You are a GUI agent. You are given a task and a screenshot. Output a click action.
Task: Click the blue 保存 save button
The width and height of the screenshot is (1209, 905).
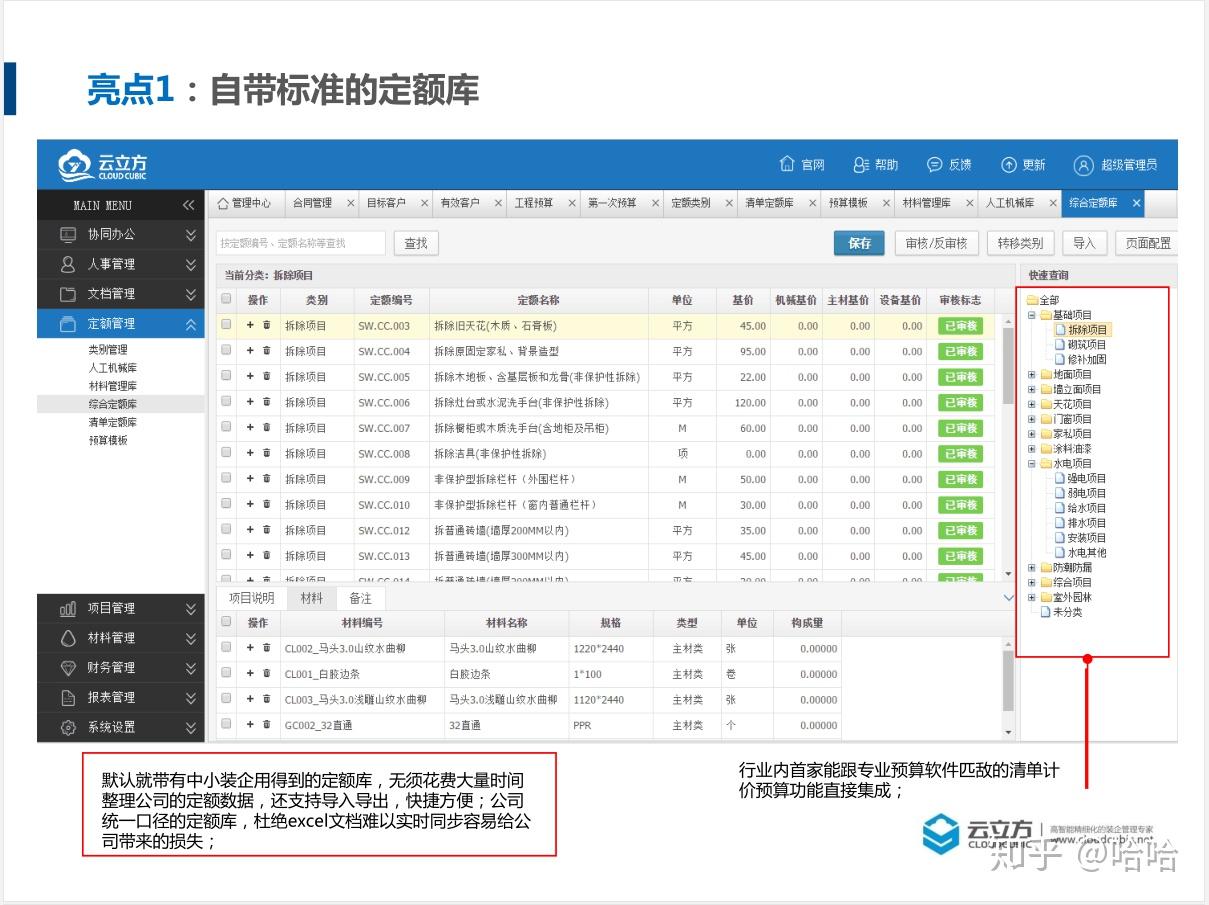(860, 243)
